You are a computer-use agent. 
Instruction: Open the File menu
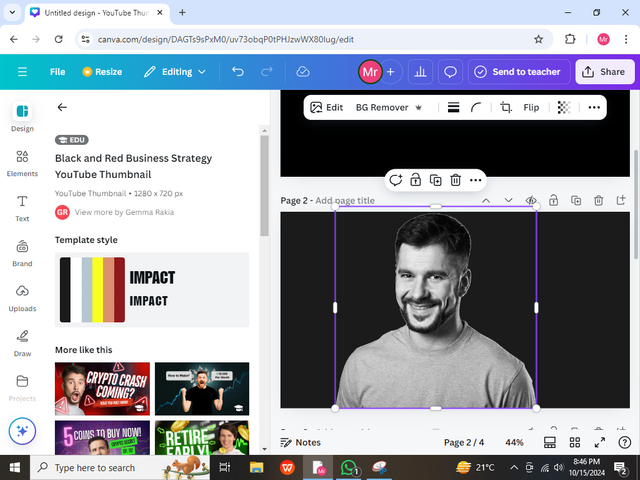(x=57, y=72)
